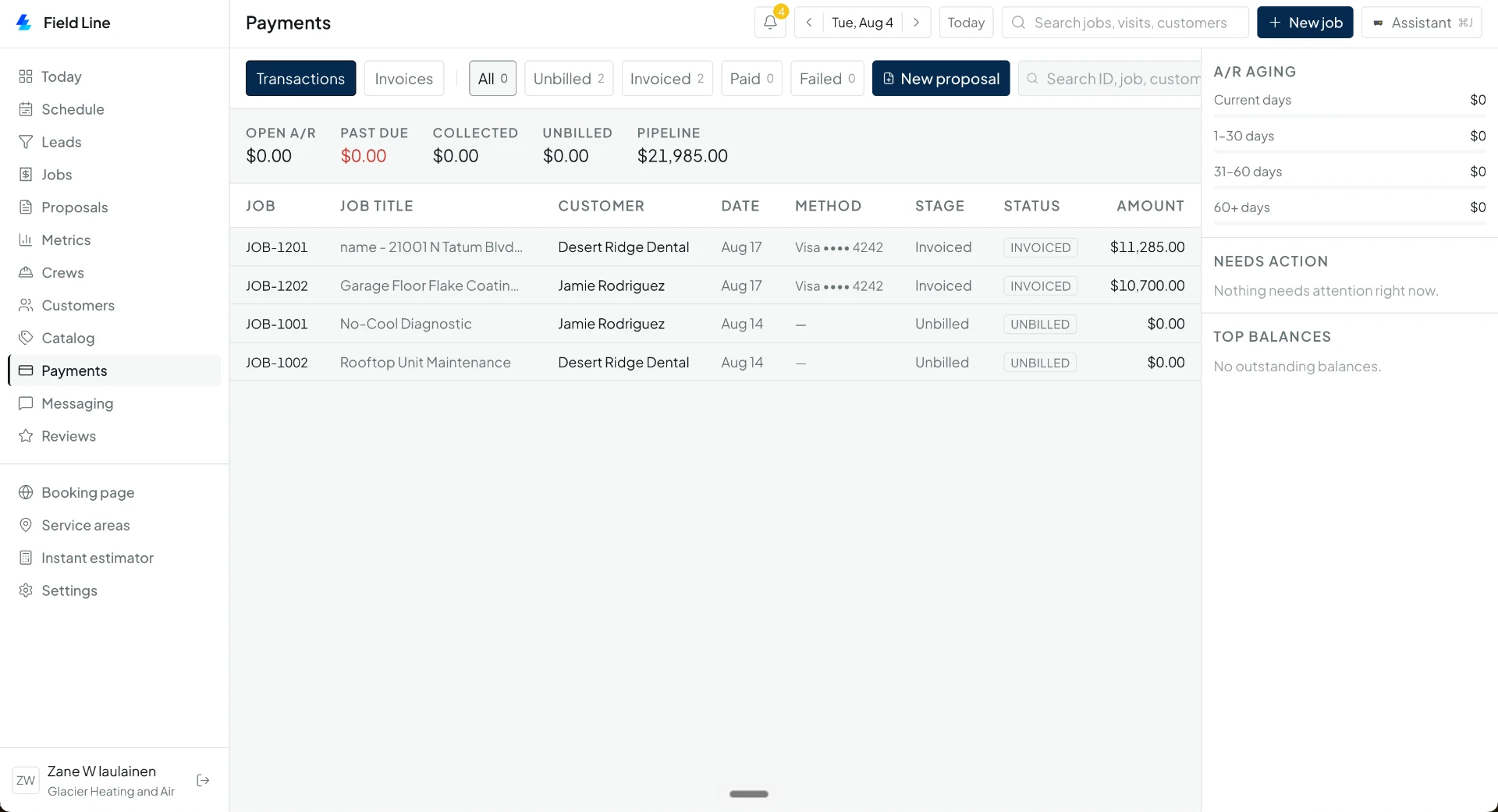Open the JOB-1001 row

pos(715,324)
